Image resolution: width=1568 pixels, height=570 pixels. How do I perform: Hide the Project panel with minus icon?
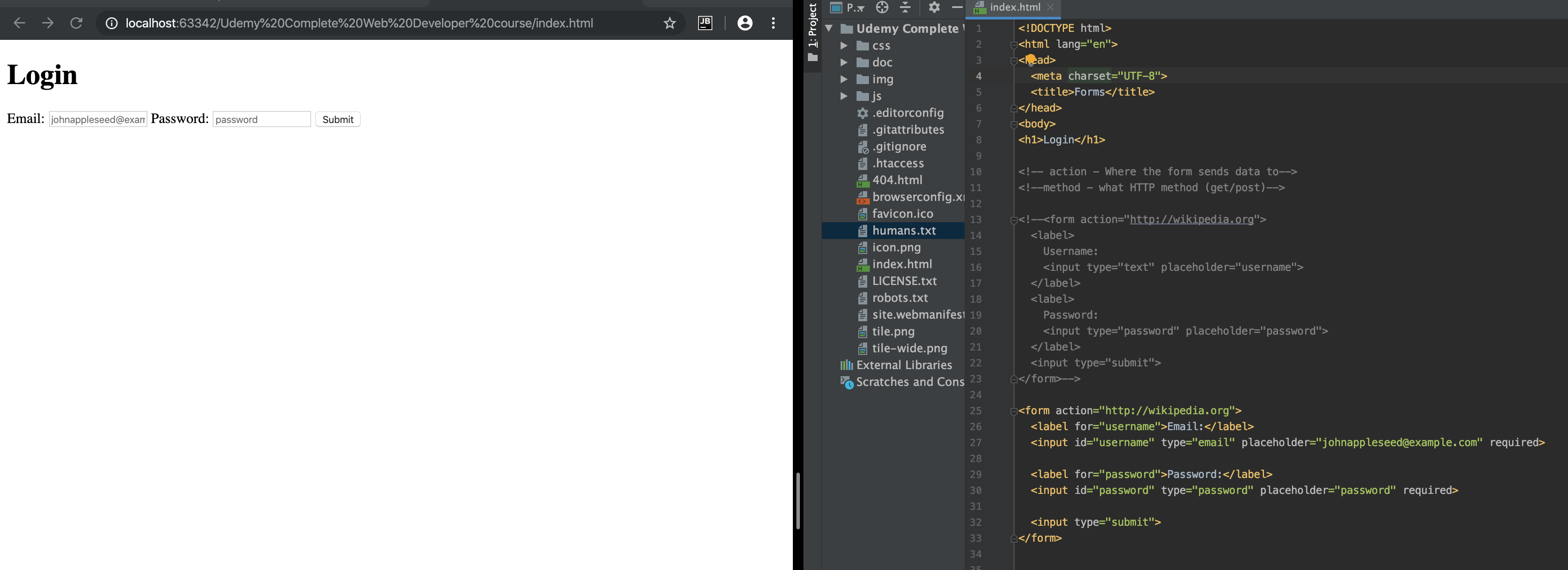click(957, 8)
